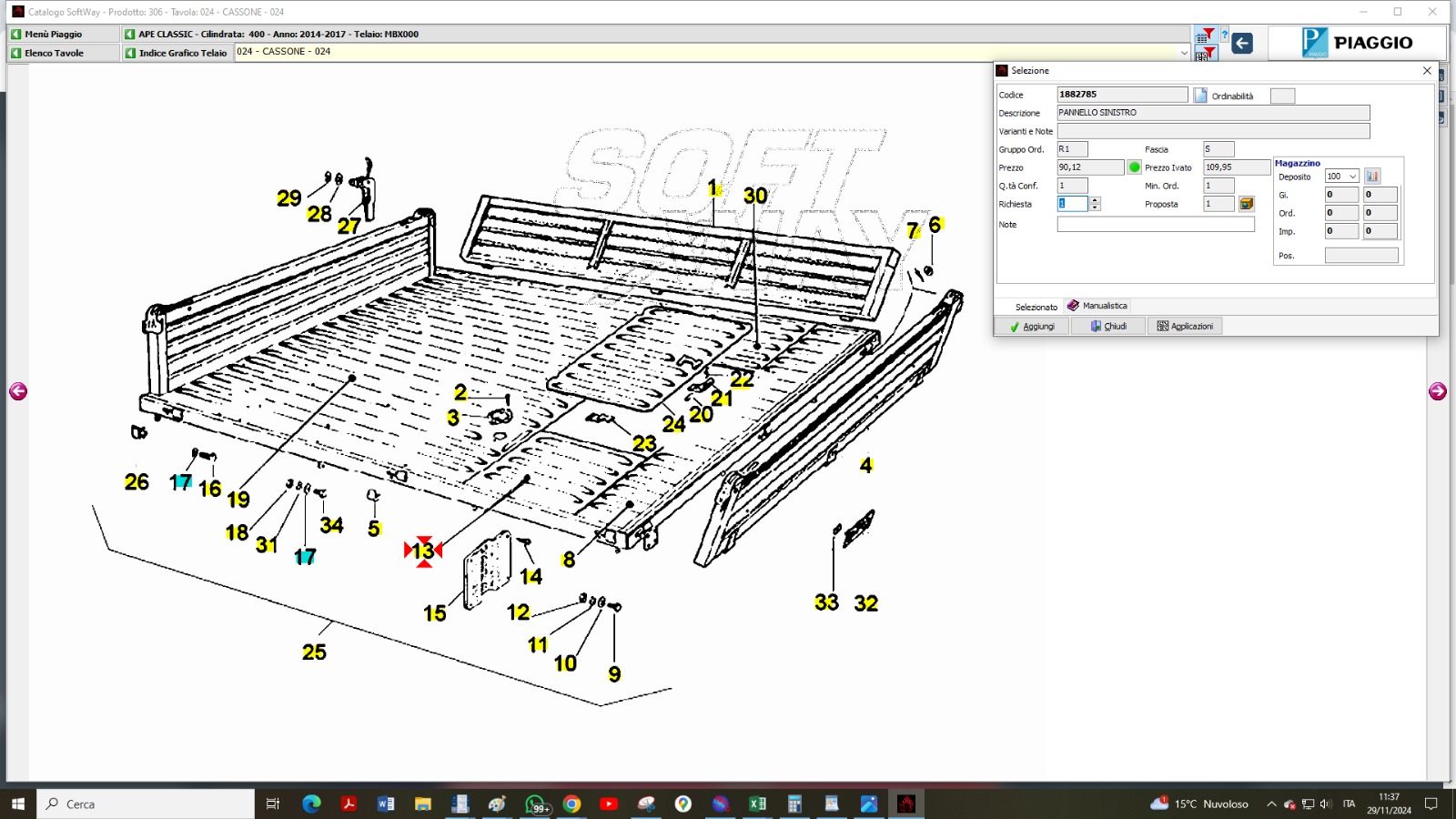Image resolution: width=1456 pixels, height=819 pixels.
Task: Click the top calendar filter icon
Action: click(x=1204, y=35)
